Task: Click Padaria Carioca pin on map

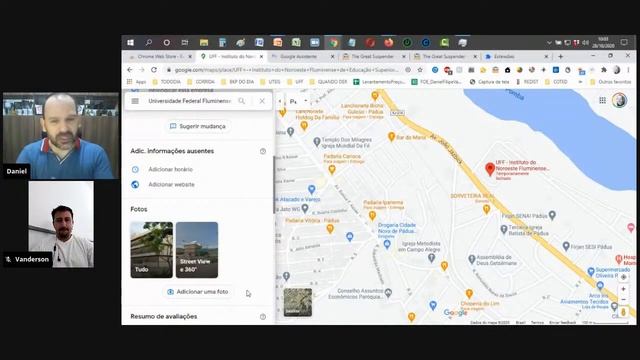Action: [332, 169]
